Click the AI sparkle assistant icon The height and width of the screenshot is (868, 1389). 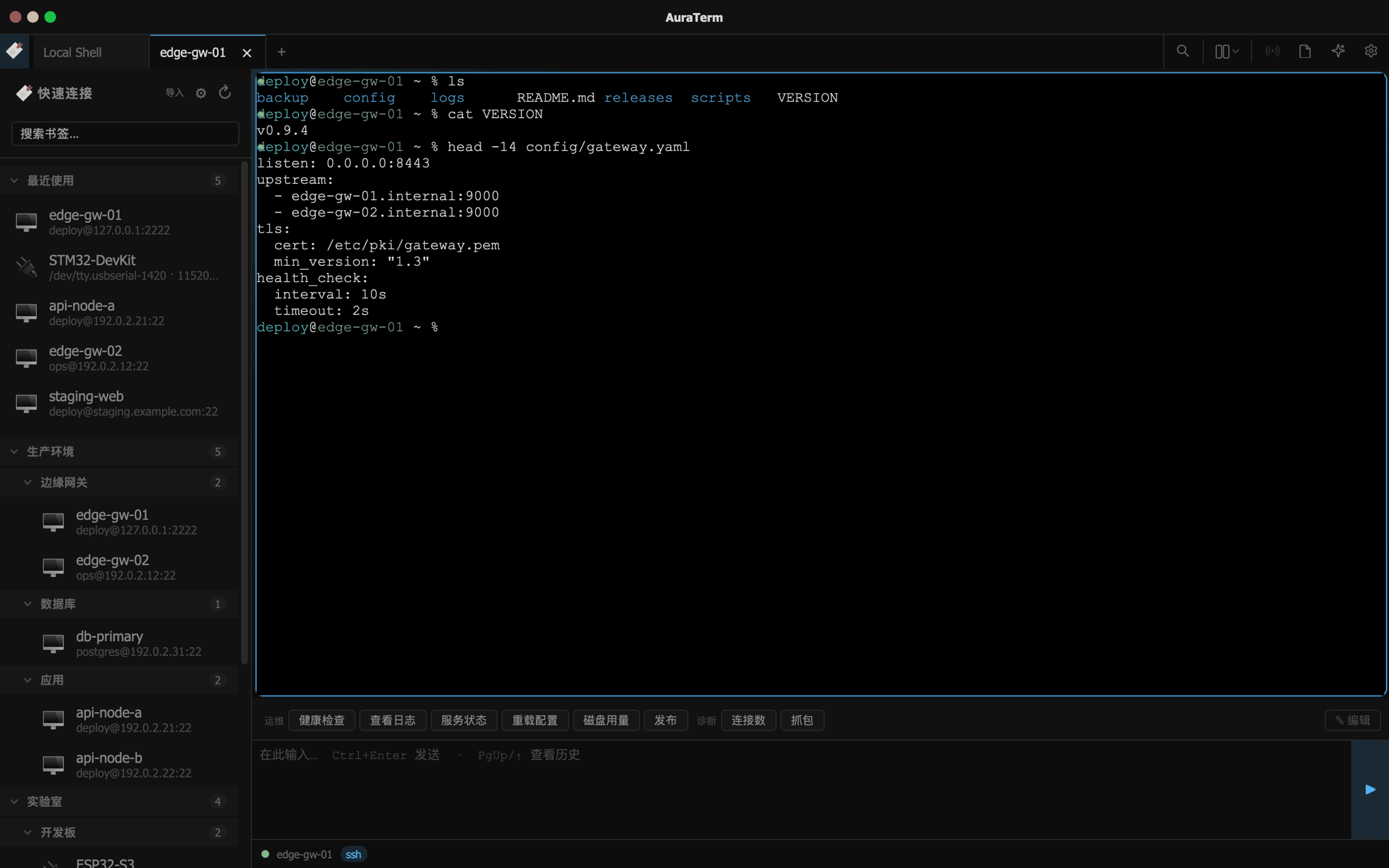click(x=1338, y=51)
